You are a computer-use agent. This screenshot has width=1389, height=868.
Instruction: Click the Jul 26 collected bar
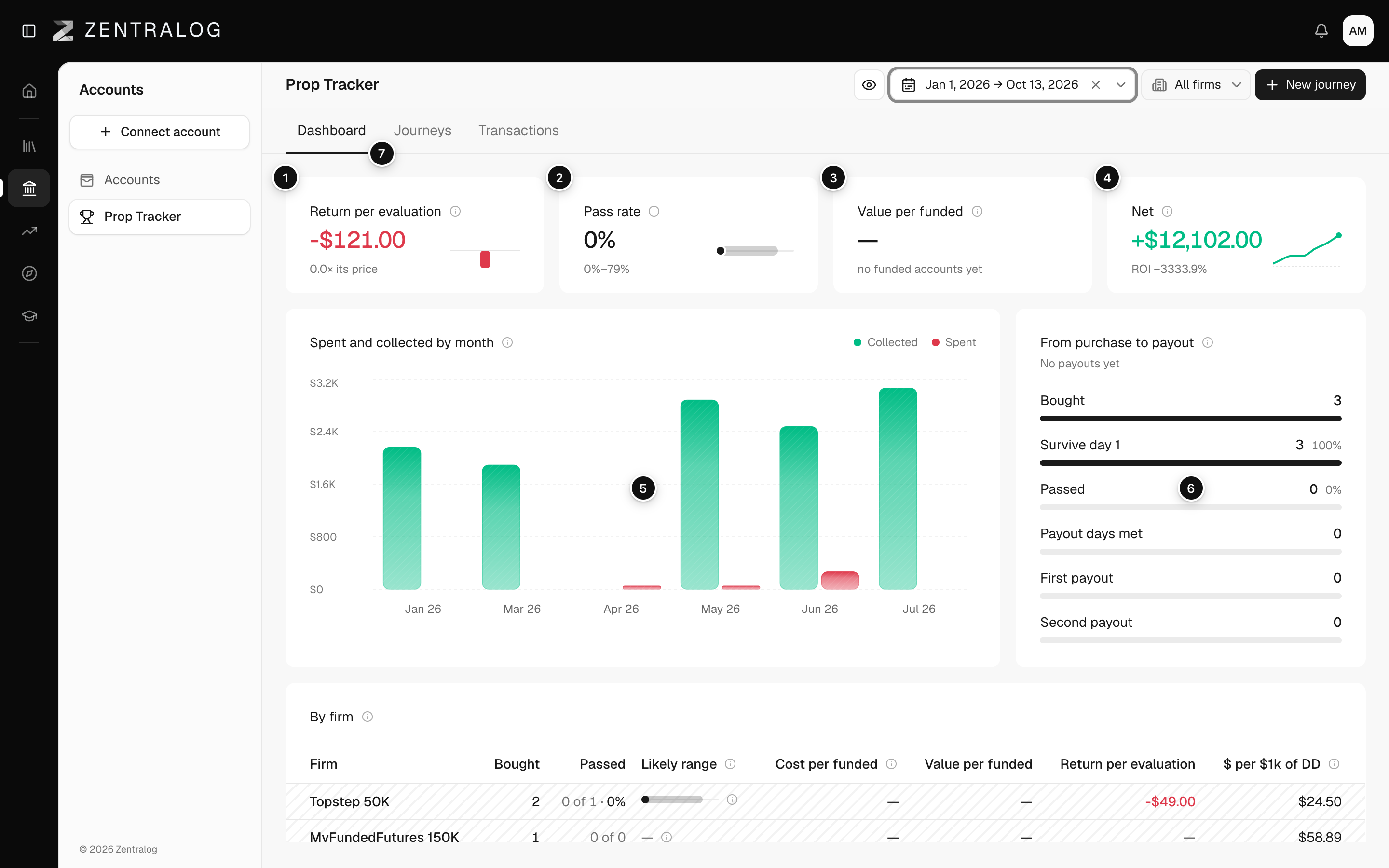point(898,488)
